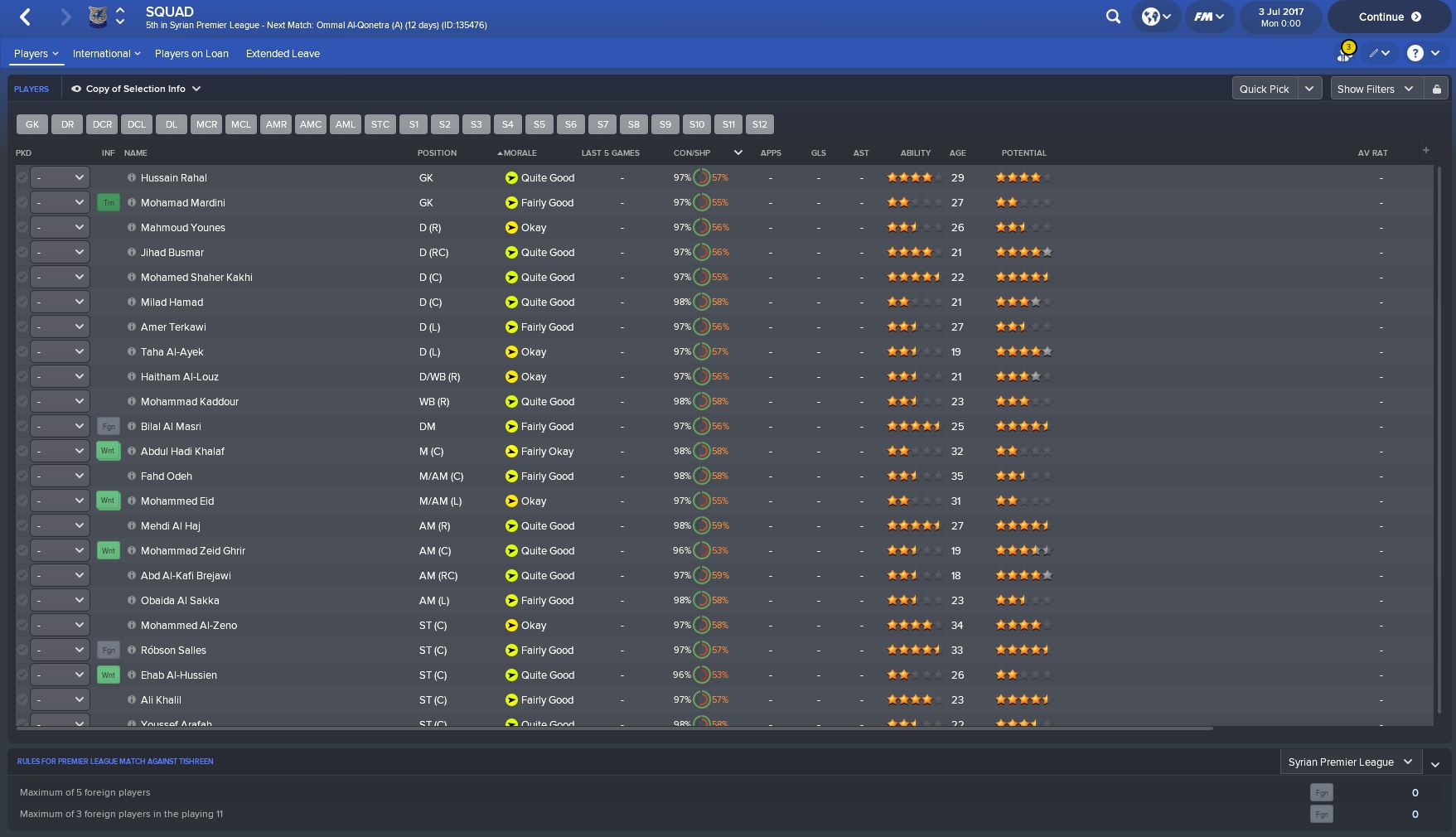The image size is (1456, 837).
Task: Toggle the checkbox for Mehdi Al Haj
Action: 22,525
